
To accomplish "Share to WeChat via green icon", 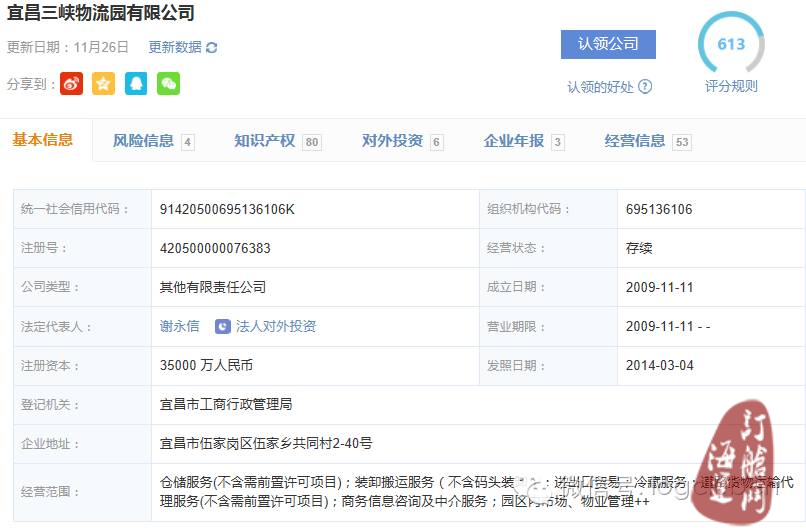I will coord(169,83).
